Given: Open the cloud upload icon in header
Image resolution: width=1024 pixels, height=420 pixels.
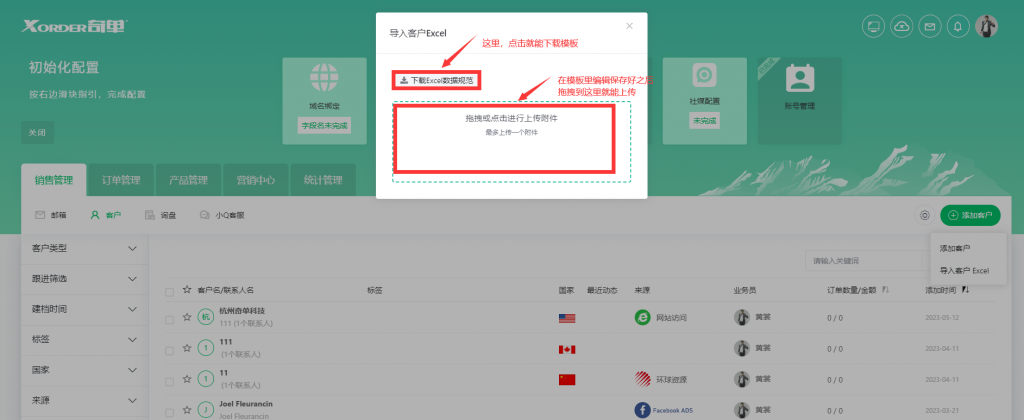Looking at the screenshot, I should tap(901, 26).
